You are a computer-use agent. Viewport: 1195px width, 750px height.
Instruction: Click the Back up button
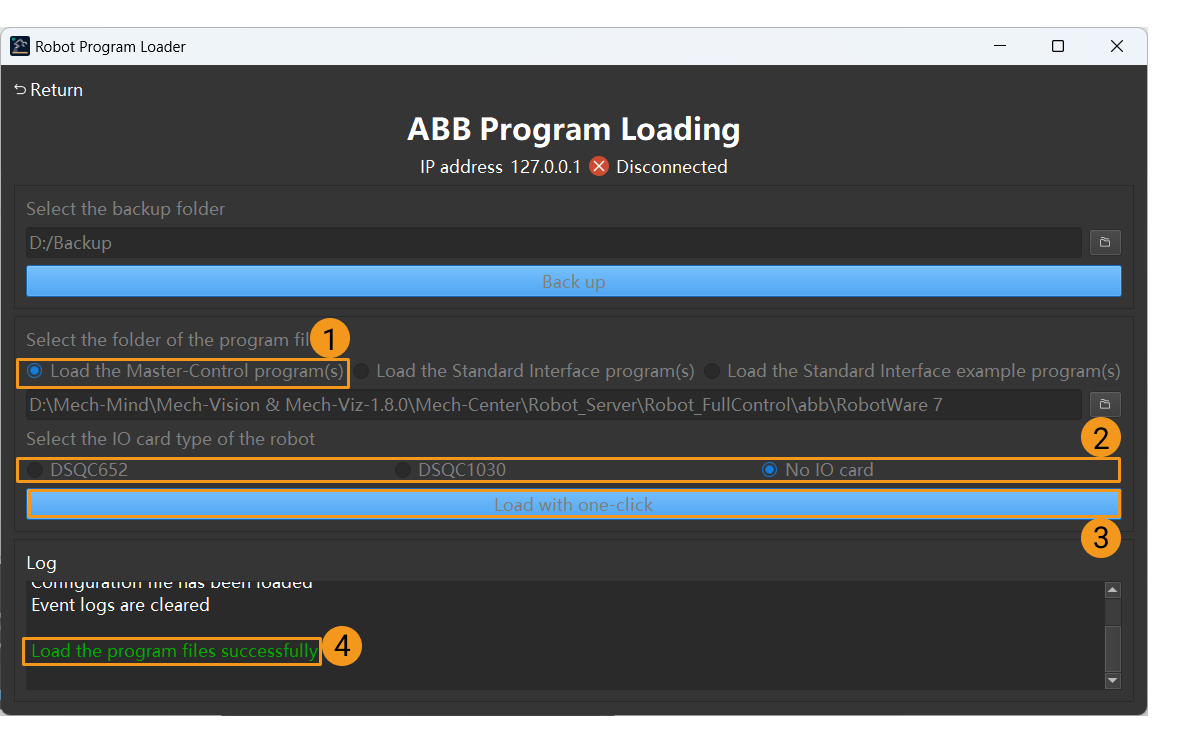click(573, 281)
